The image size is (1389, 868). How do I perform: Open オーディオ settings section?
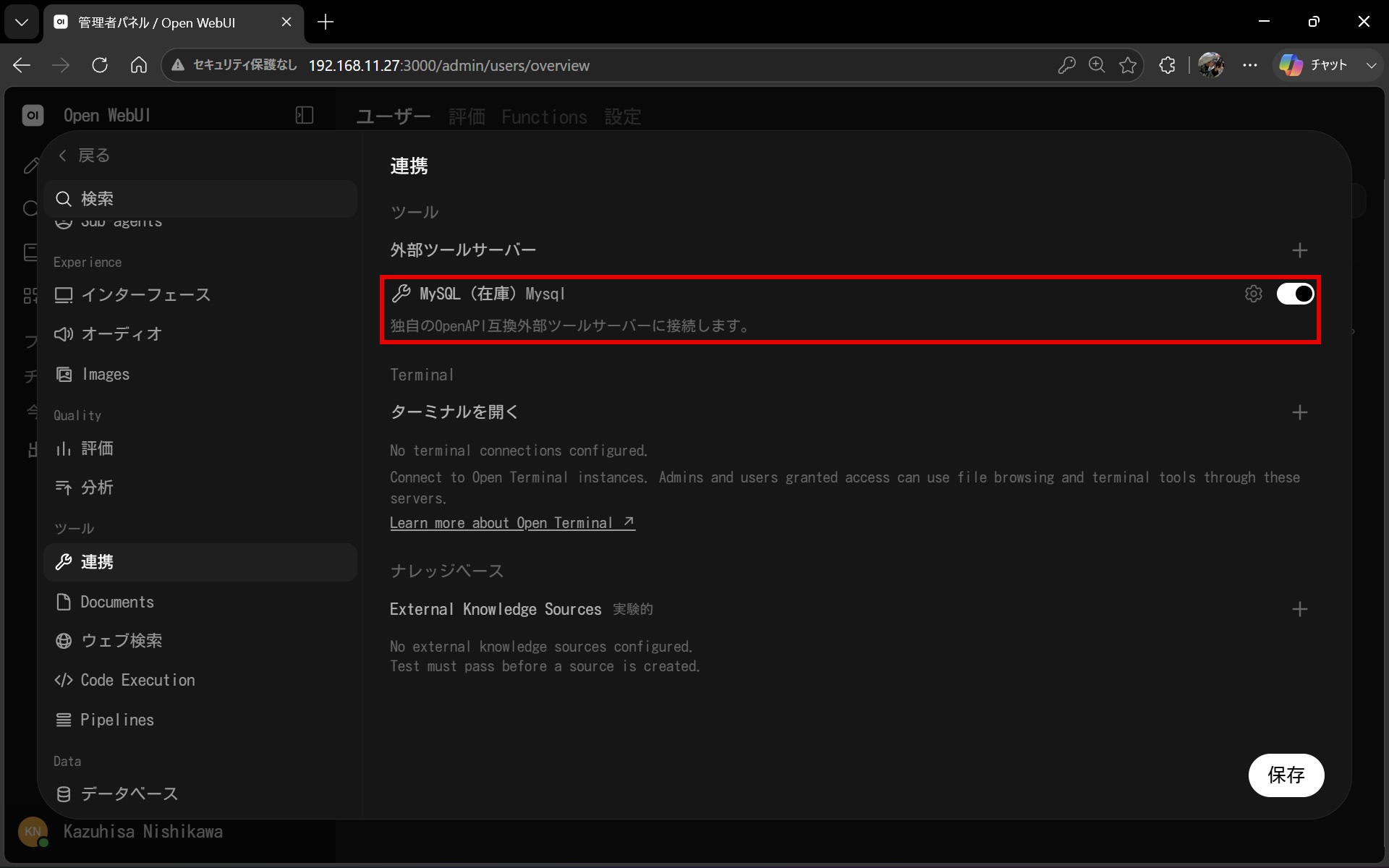pos(200,334)
